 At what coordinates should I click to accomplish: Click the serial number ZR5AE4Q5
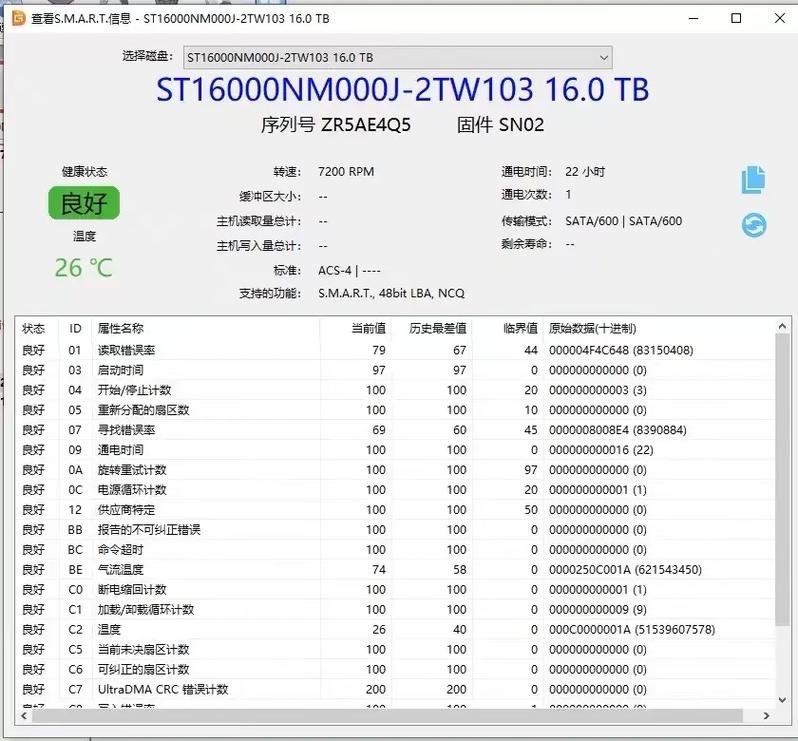[365, 125]
